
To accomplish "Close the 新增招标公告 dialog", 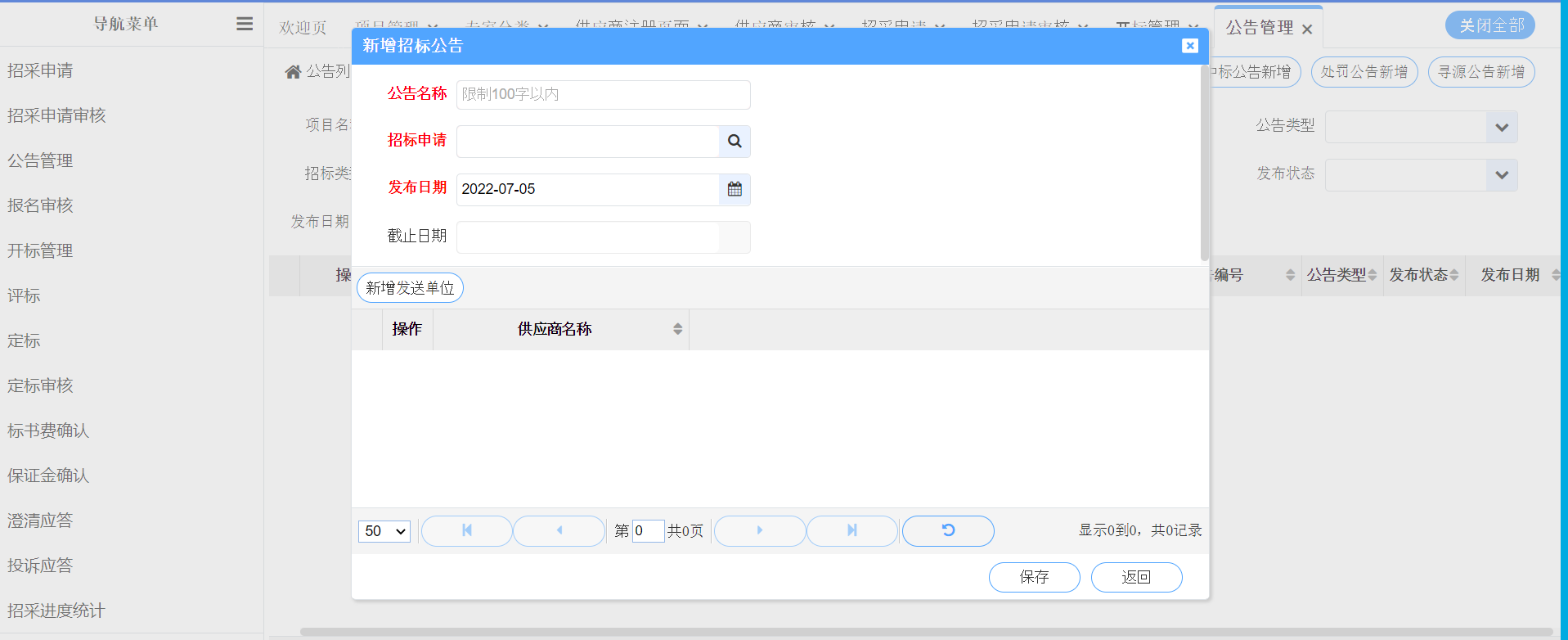I will pyautogui.click(x=1190, y=46).
